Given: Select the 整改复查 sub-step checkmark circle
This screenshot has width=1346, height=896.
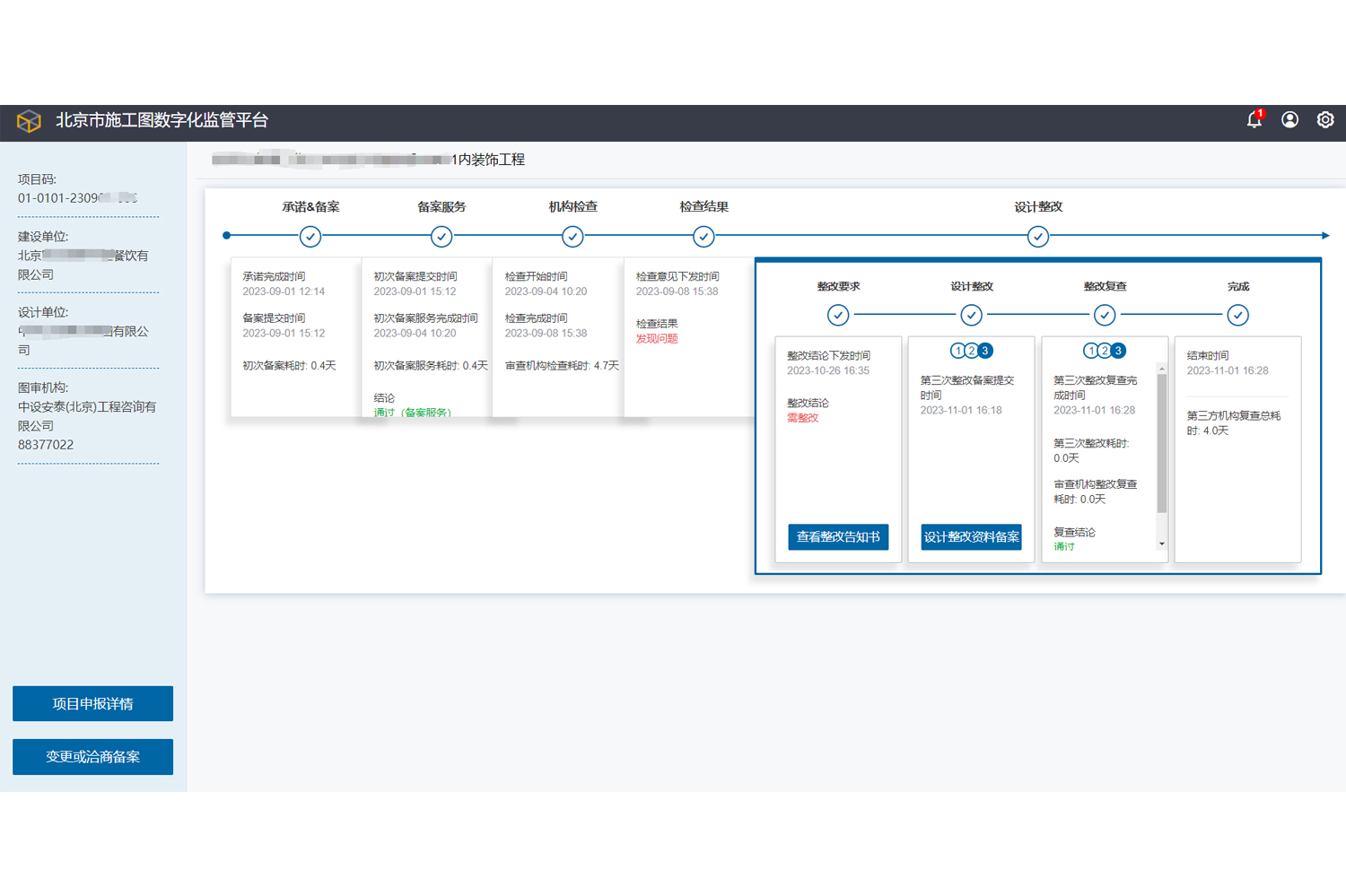Looking at the screenshot, I should (x=1105, y=315).
